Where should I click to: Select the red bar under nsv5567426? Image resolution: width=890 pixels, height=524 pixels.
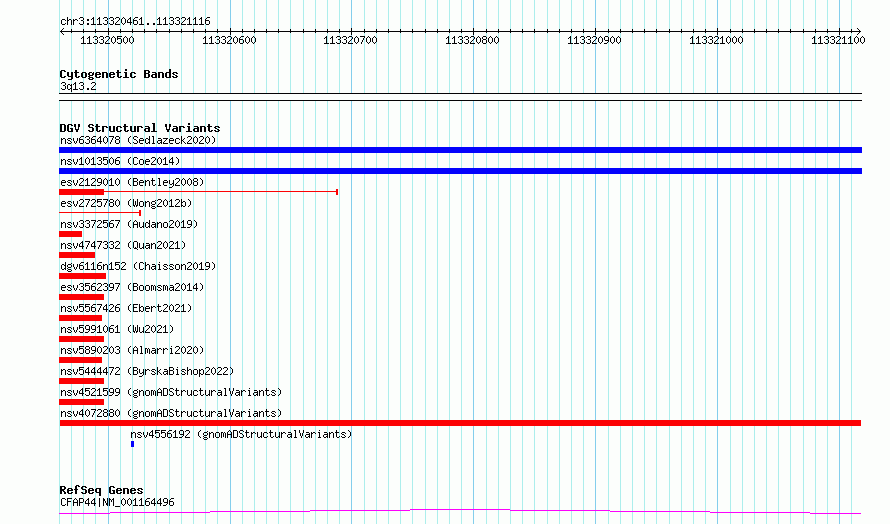click(80, 318)
